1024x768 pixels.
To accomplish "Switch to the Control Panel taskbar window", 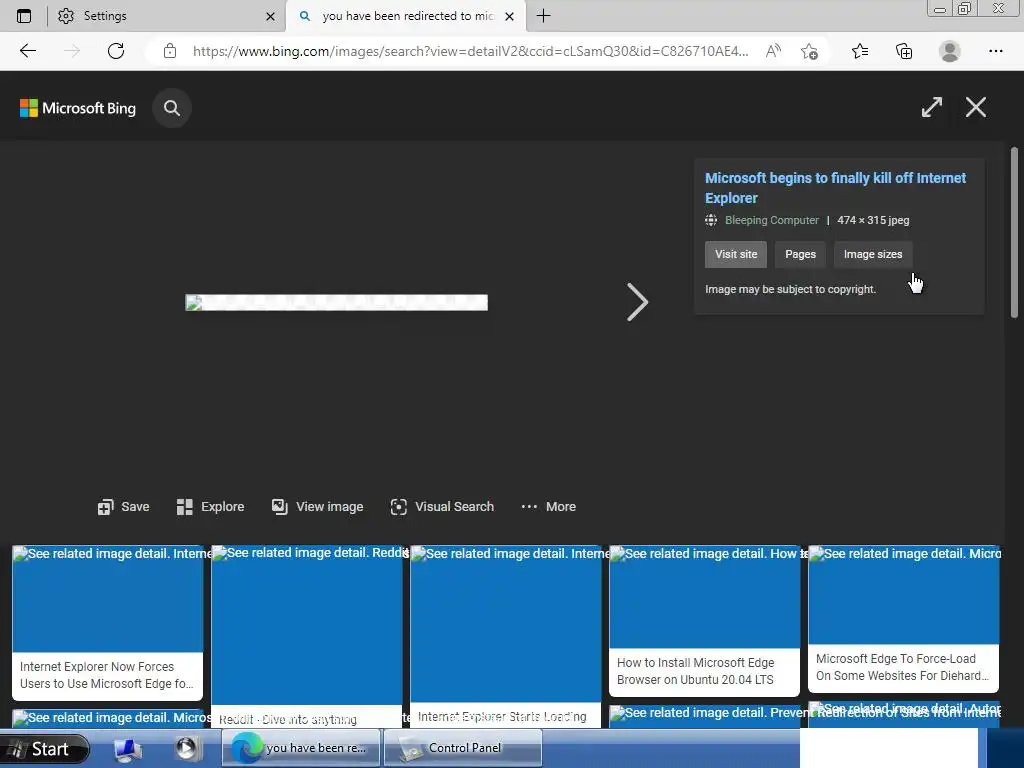I will [x=463, y=748].
